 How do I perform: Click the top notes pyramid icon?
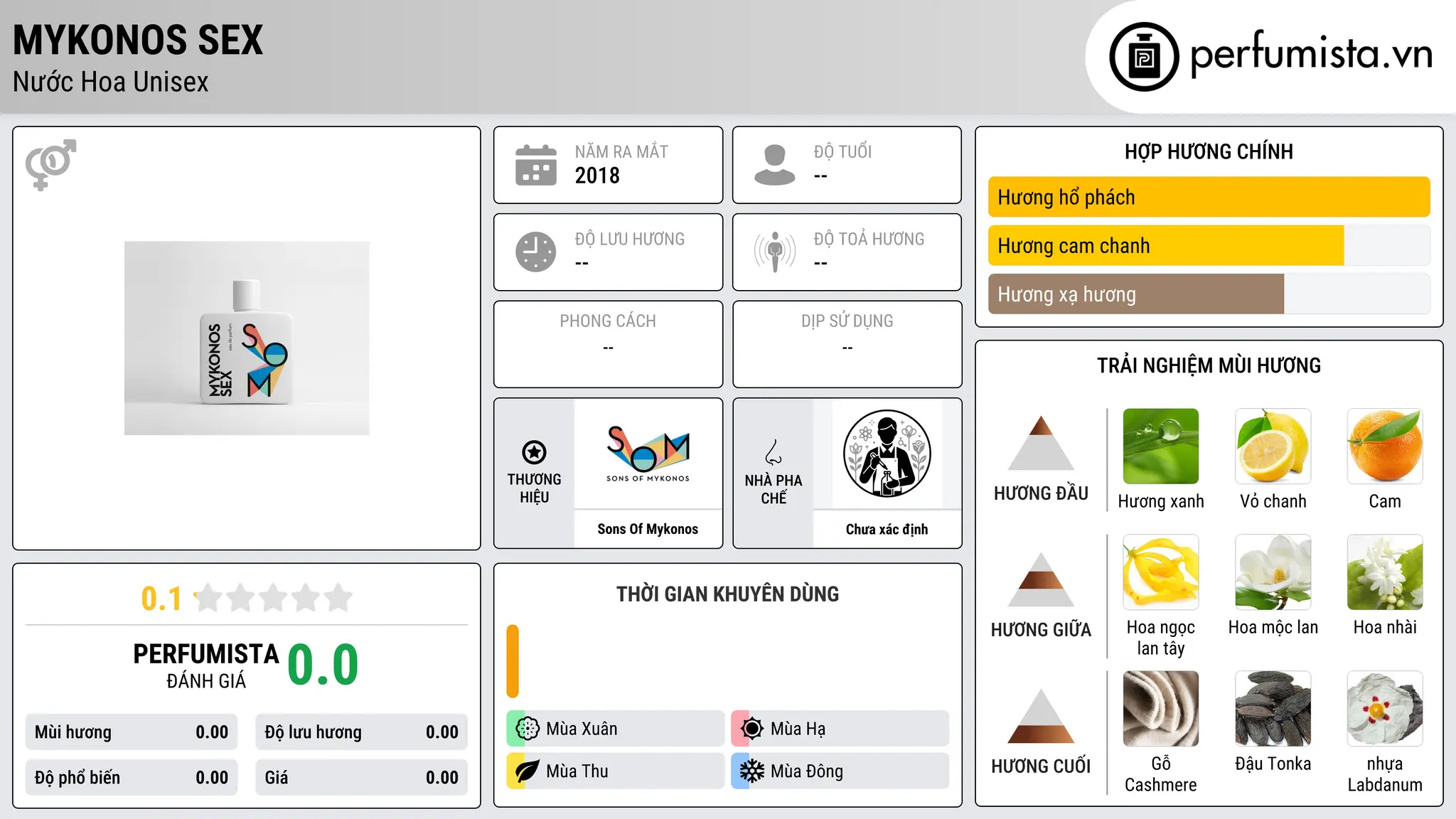tap(1041, 443)
